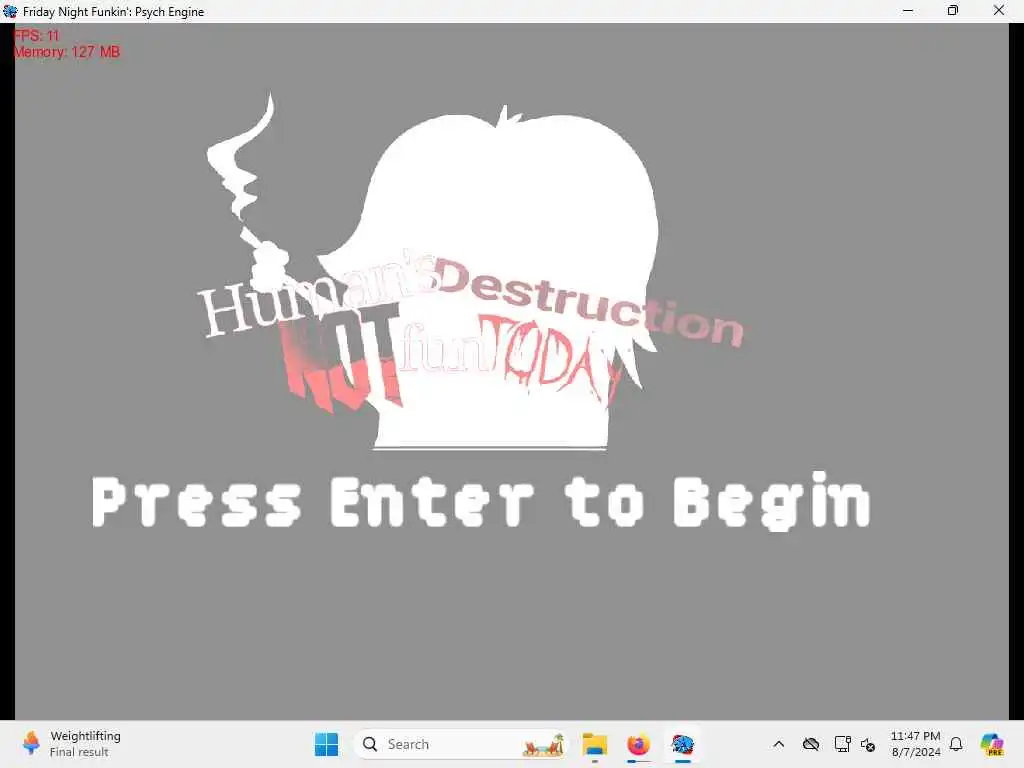Click the muted volume tray icon

click(x=868, y=744)
